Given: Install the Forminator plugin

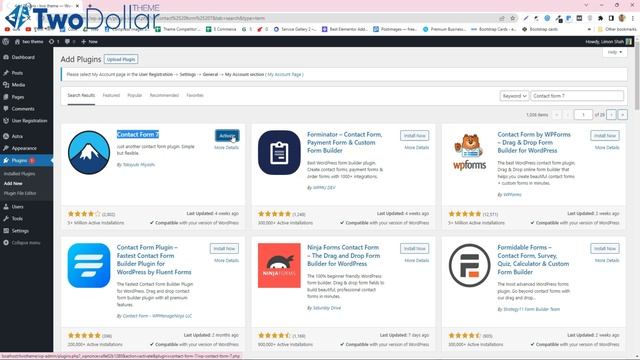Looking at the screenshot, I should pos(414,136).
